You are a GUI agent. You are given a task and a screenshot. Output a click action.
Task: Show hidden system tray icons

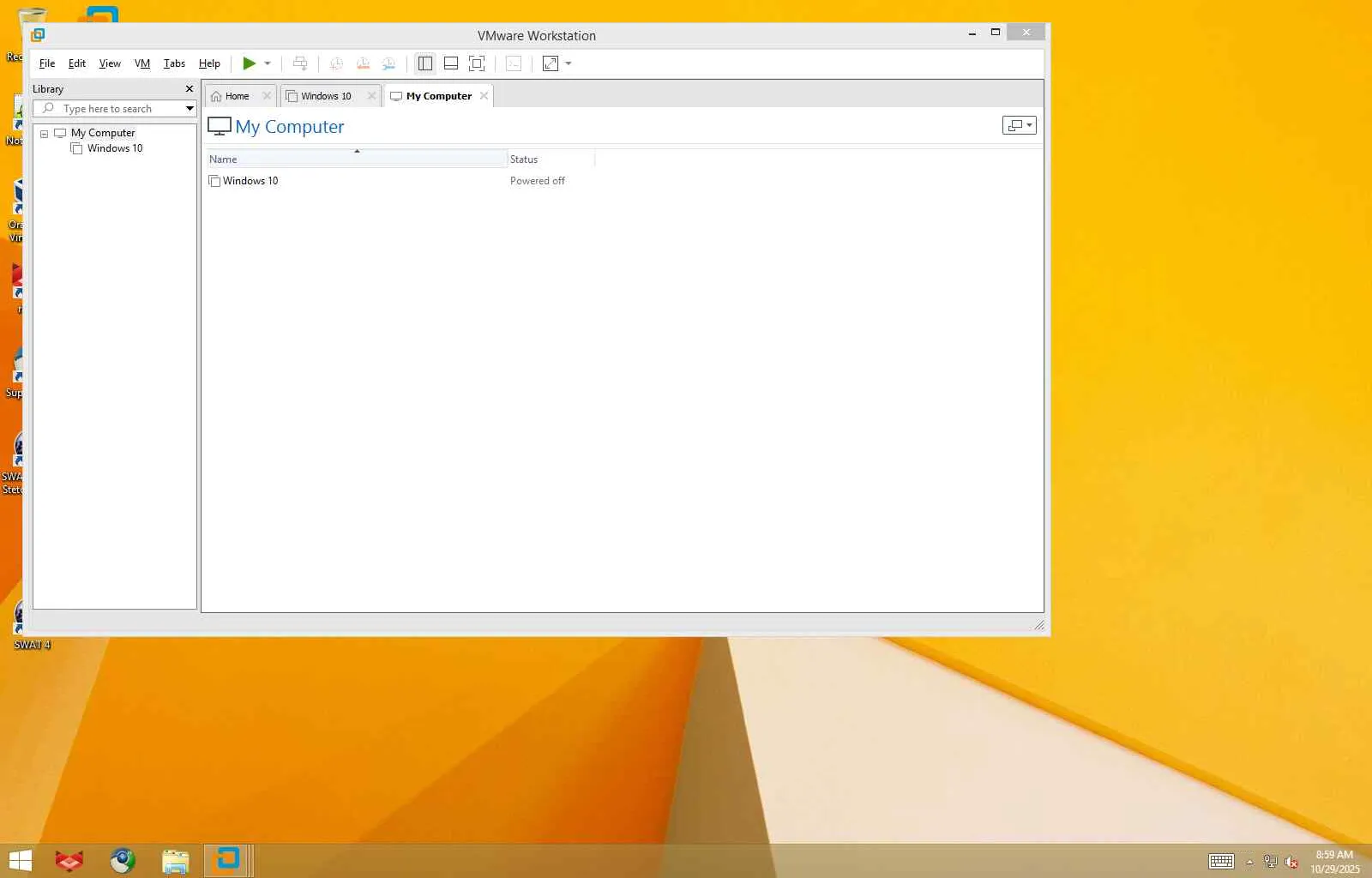click(x=1249, y=862)
